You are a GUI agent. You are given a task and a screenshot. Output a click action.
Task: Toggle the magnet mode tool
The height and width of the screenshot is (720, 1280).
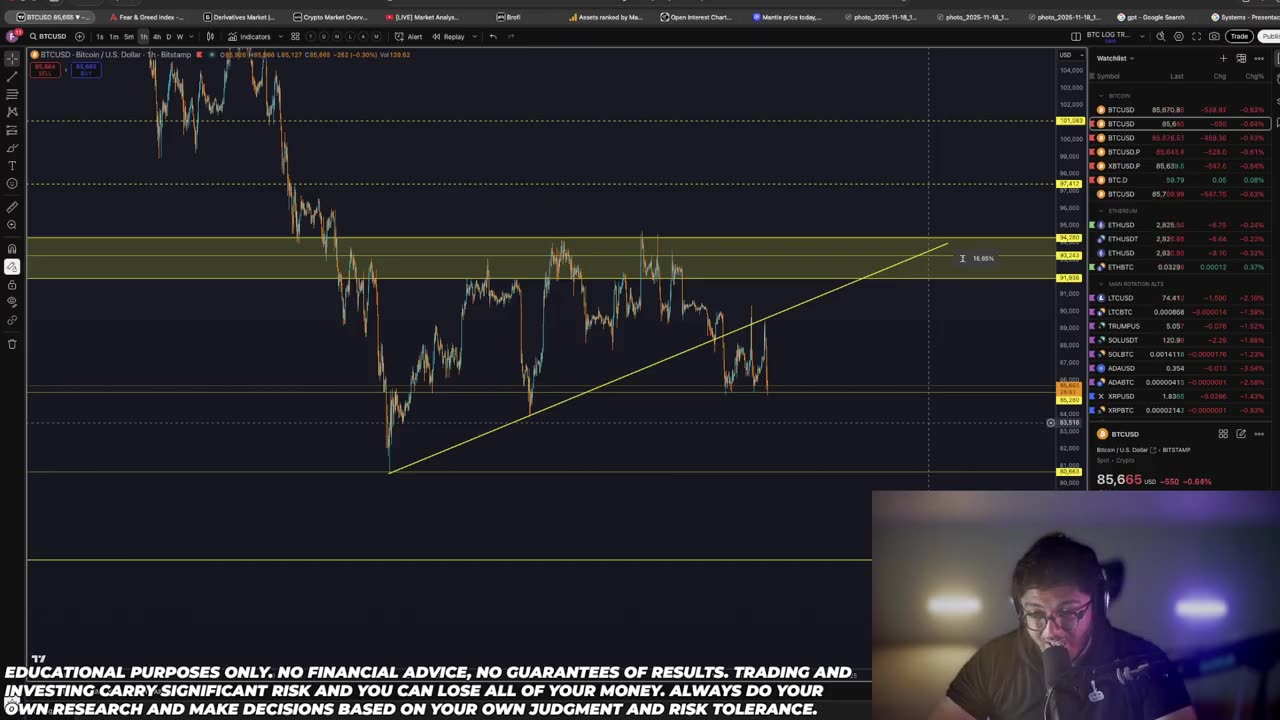(12, 249)
